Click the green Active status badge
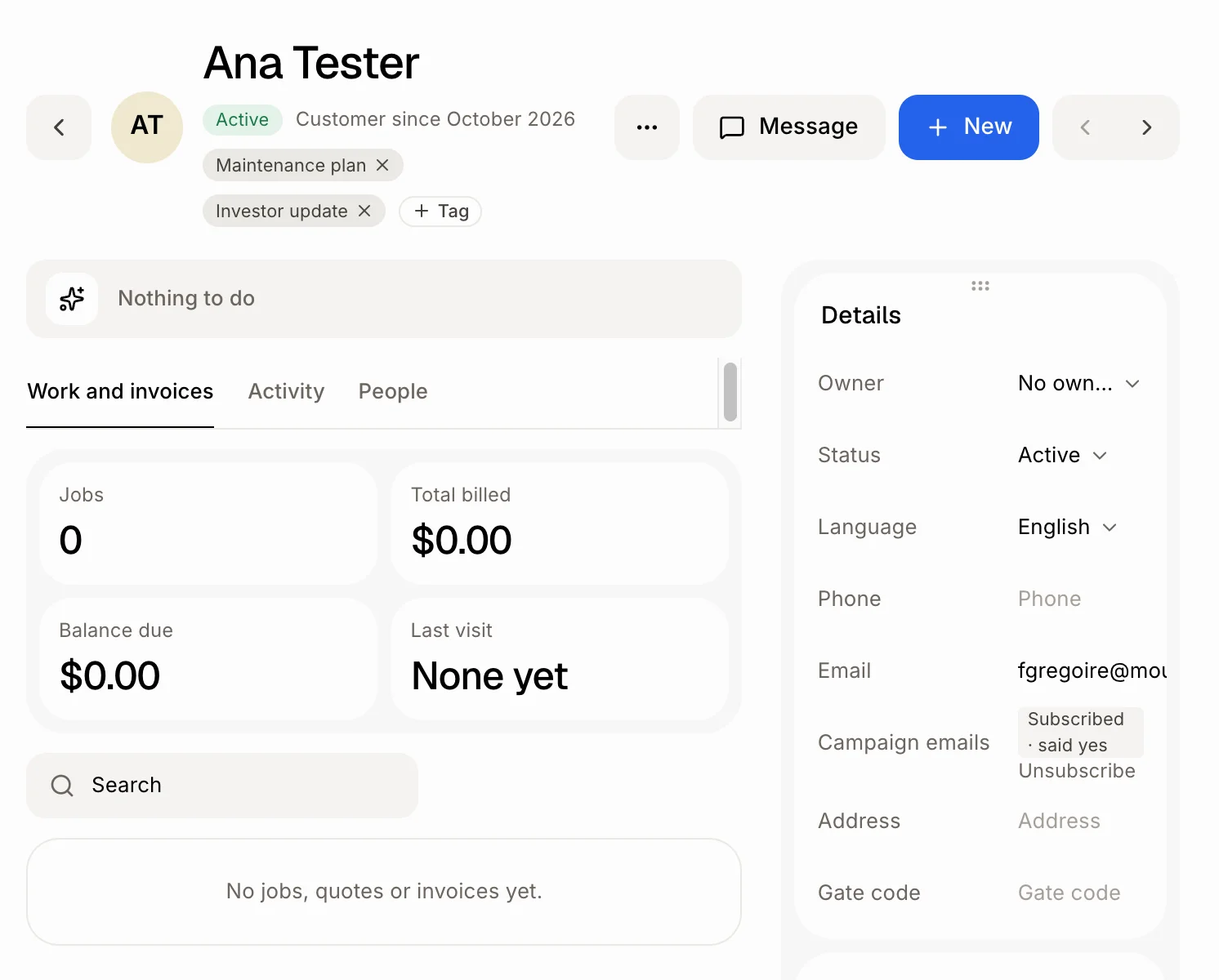The width and height of the screenshot is (1219, 980). (x=243, y=119)
